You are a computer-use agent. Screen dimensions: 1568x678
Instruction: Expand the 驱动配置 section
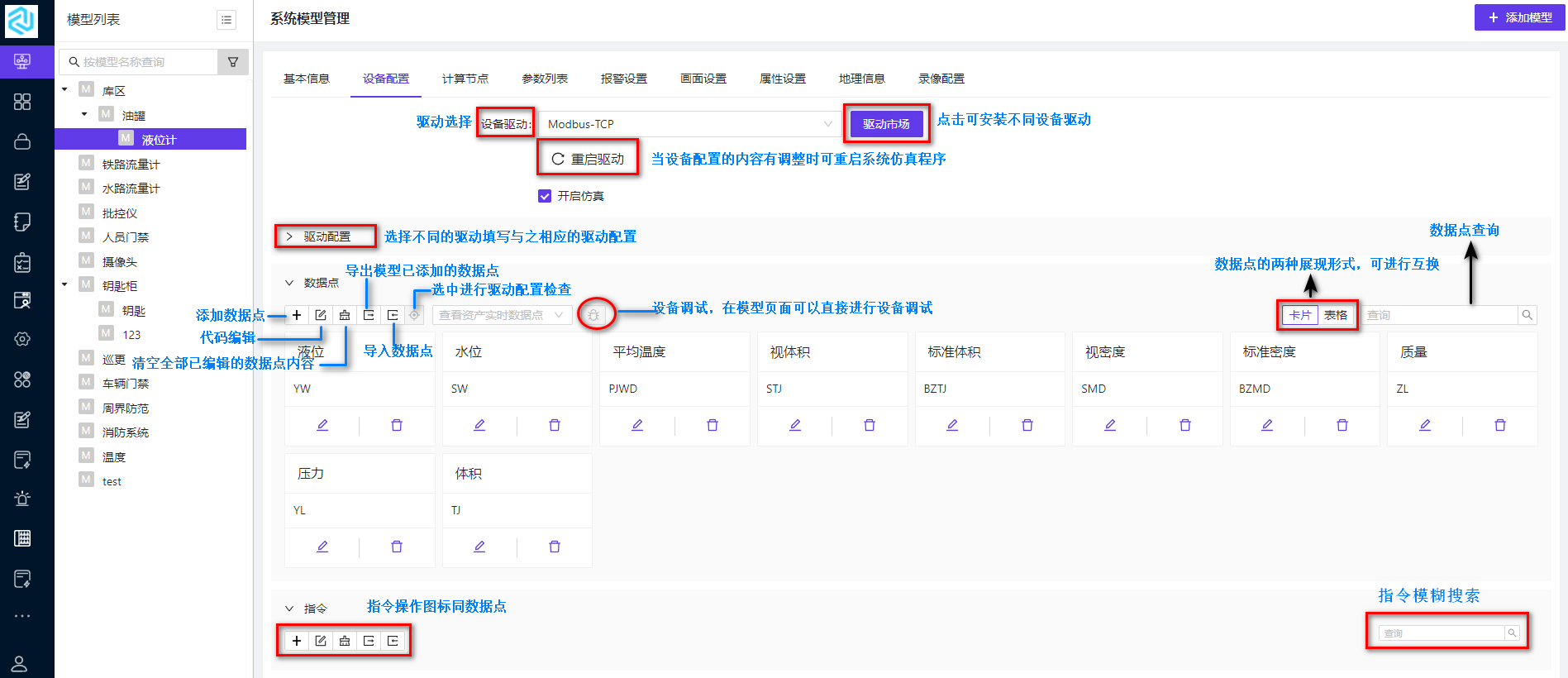(x=289, y=236)
